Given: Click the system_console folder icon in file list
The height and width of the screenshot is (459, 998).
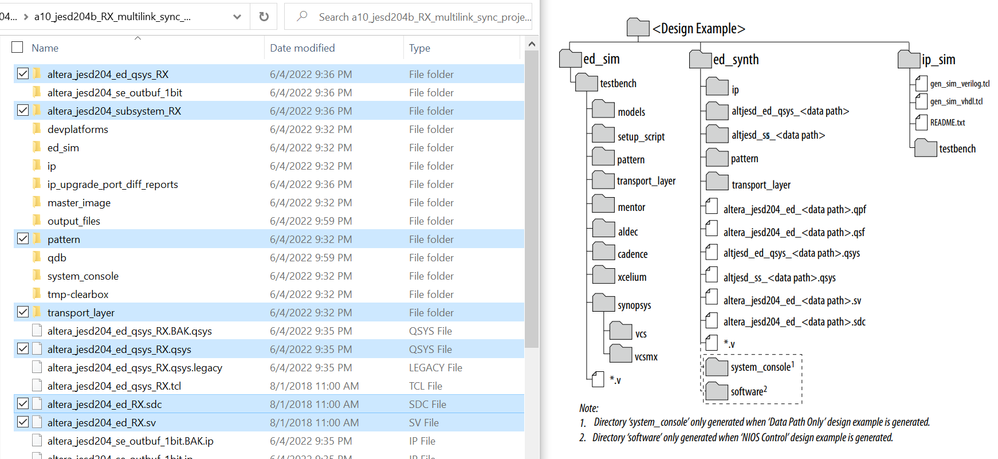Looking at the screenshot, I should coord(37,276).
